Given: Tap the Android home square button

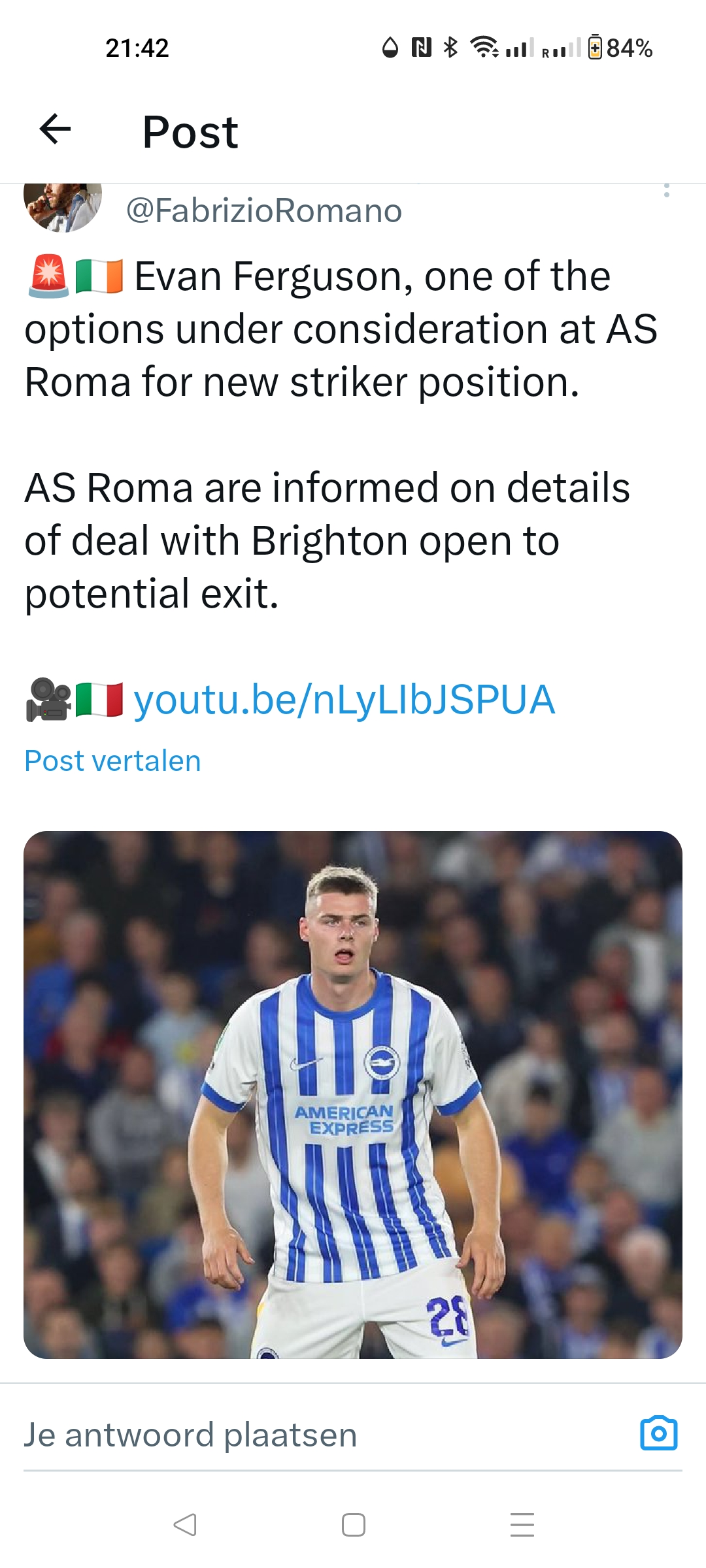Looking at the screenshot, I should click(354, 1525).
